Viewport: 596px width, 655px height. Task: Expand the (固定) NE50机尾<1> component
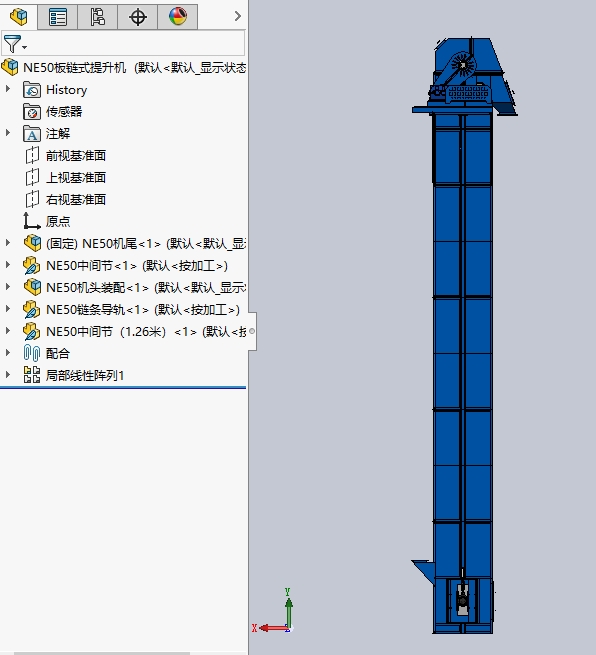point(8,243)
